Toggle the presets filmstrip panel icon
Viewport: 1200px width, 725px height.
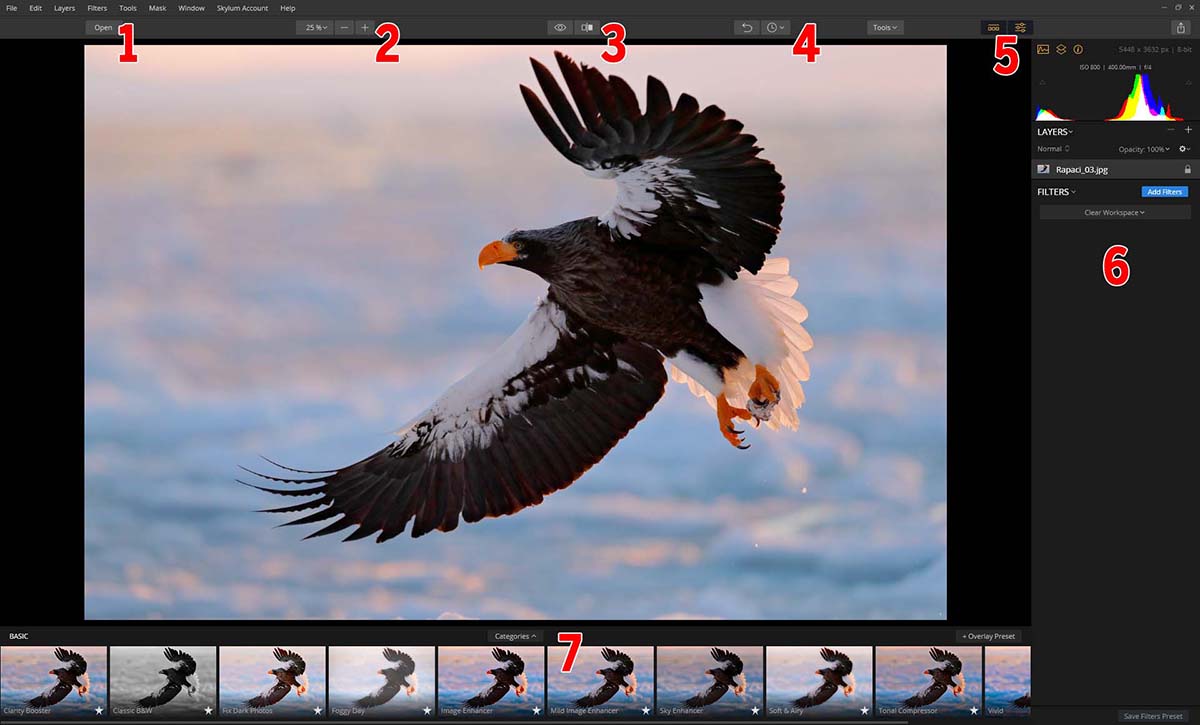(x=994, y=28)
